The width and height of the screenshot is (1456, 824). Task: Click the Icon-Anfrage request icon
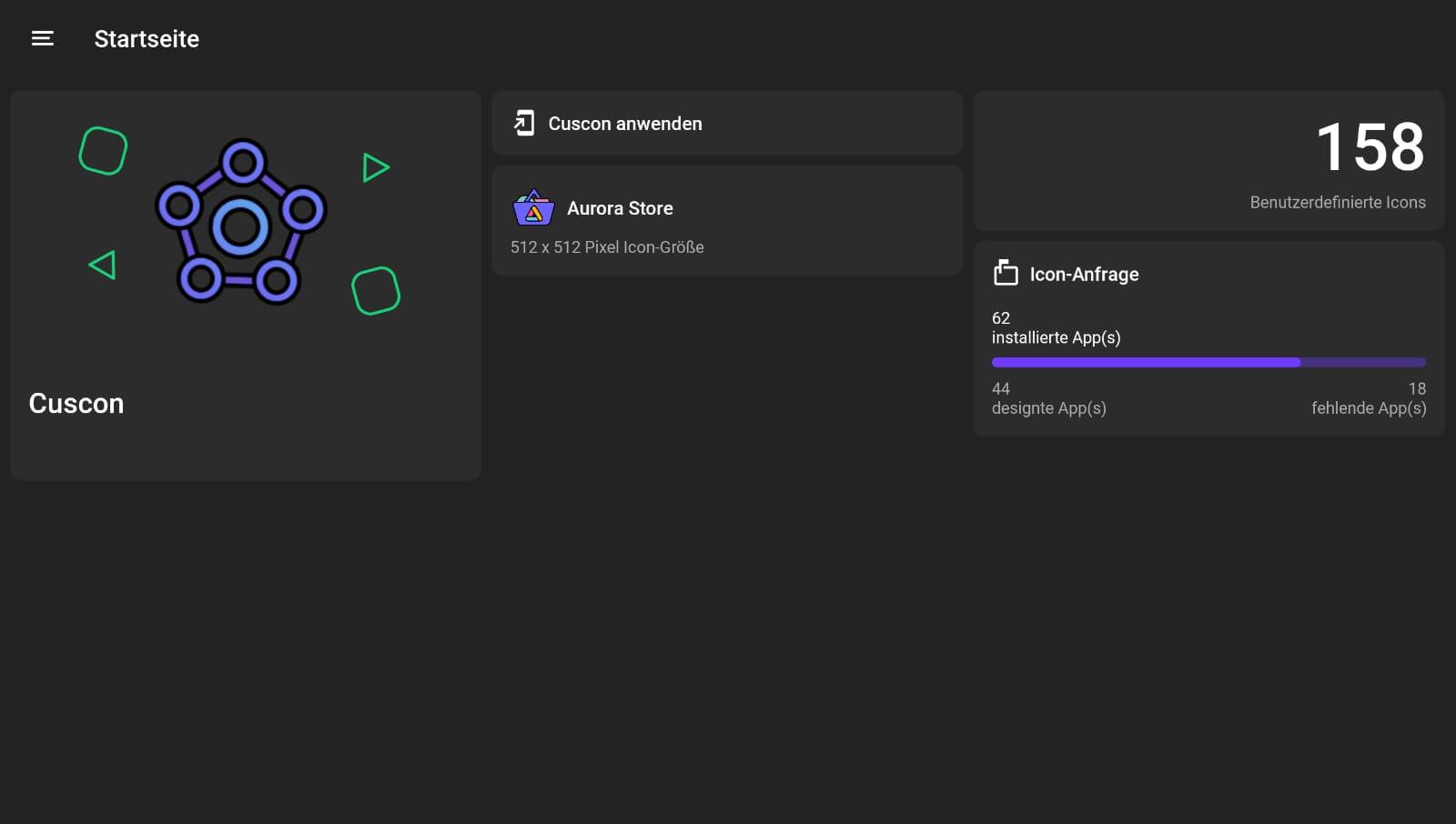click(x=1006, y=273)
